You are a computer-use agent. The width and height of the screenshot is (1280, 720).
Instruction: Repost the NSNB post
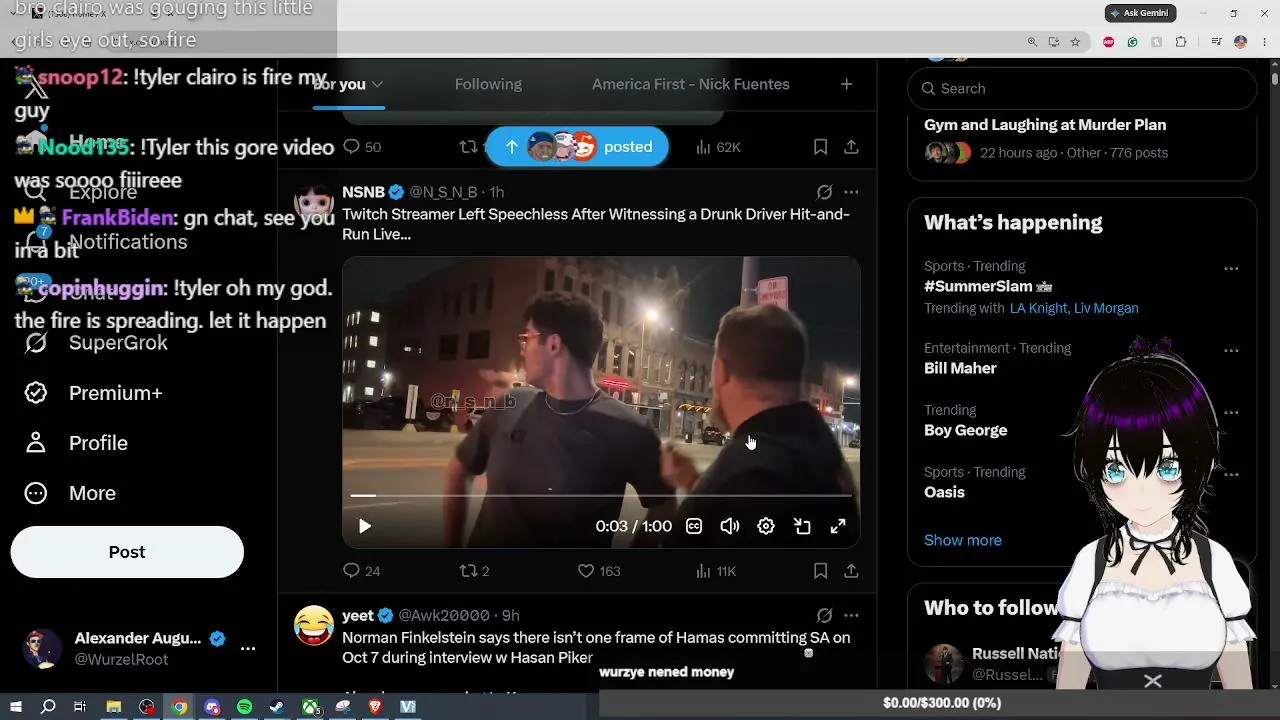(x=474, y=571)
